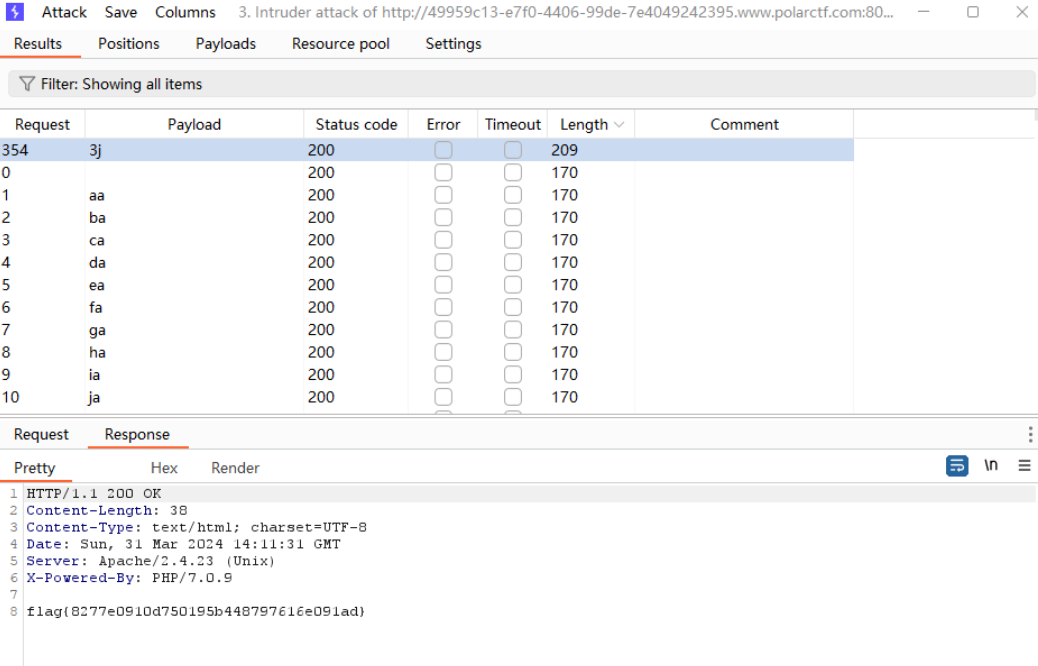Select the Pretty view tab

click(34, 467)
